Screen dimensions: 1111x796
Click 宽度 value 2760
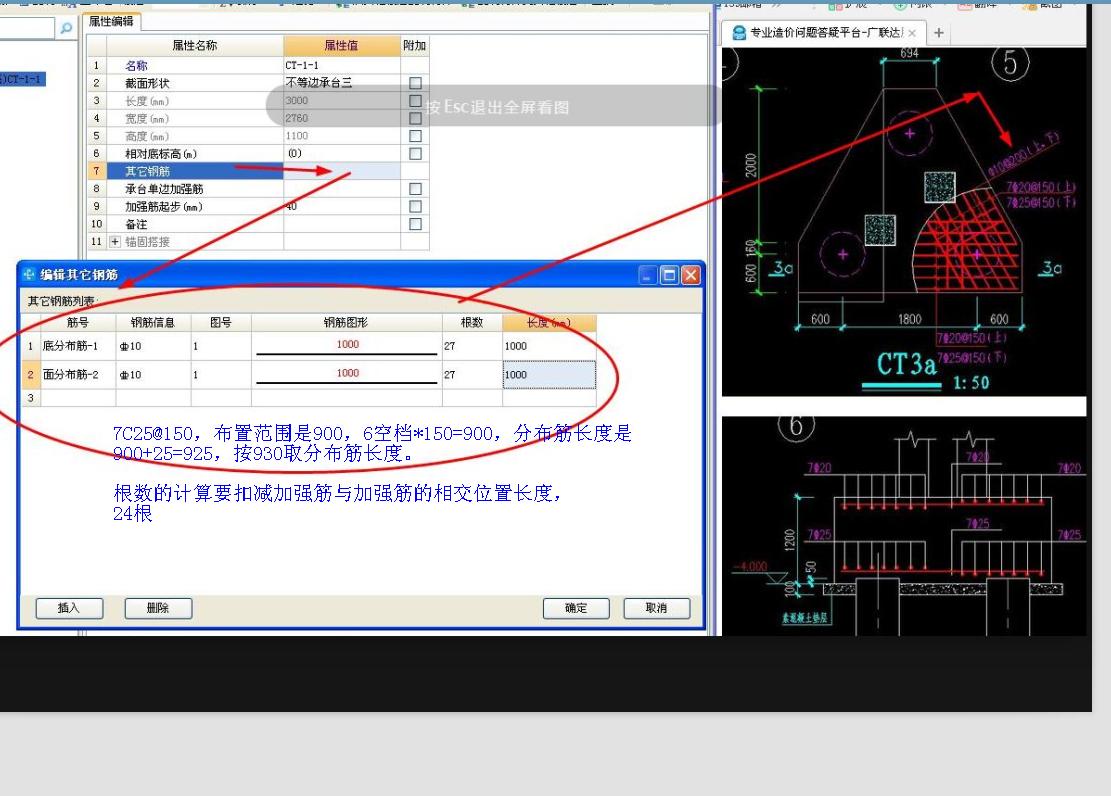click(x=342, y=118)
